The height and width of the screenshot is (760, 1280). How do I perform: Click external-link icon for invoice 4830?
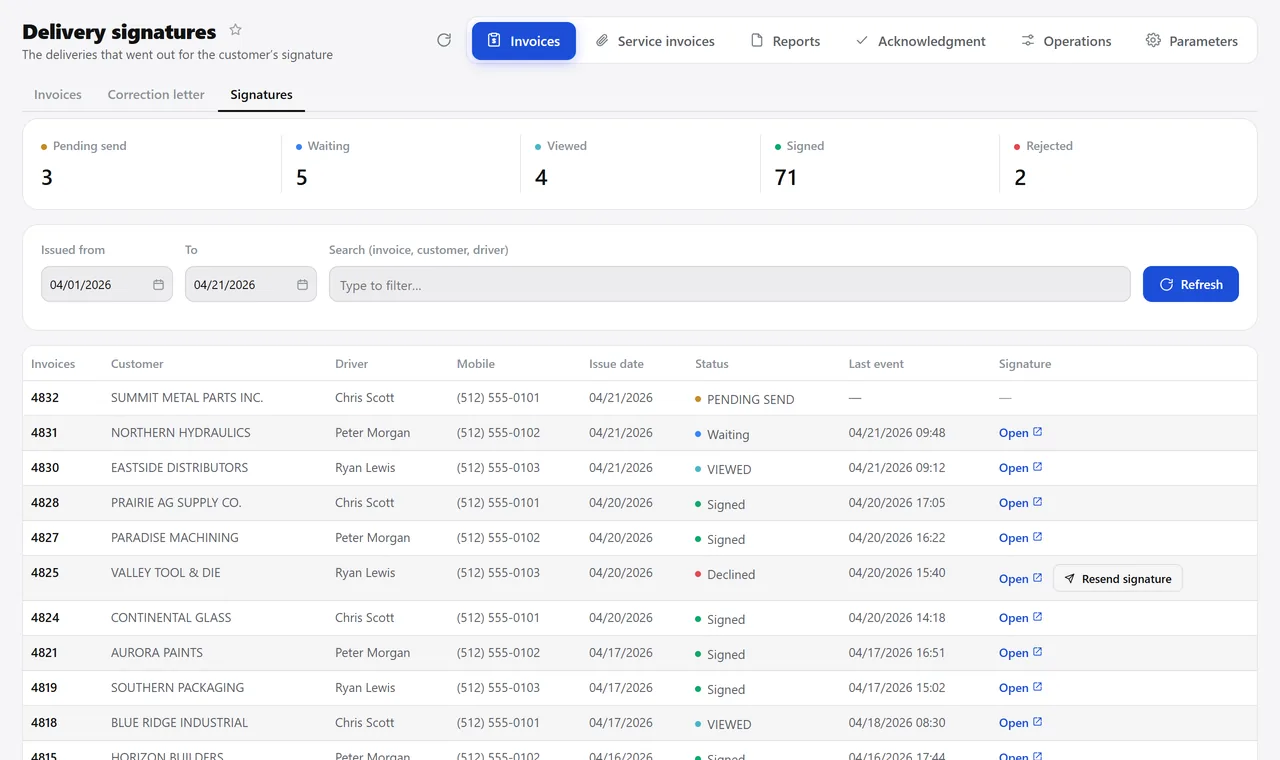tap(1038, 467)
